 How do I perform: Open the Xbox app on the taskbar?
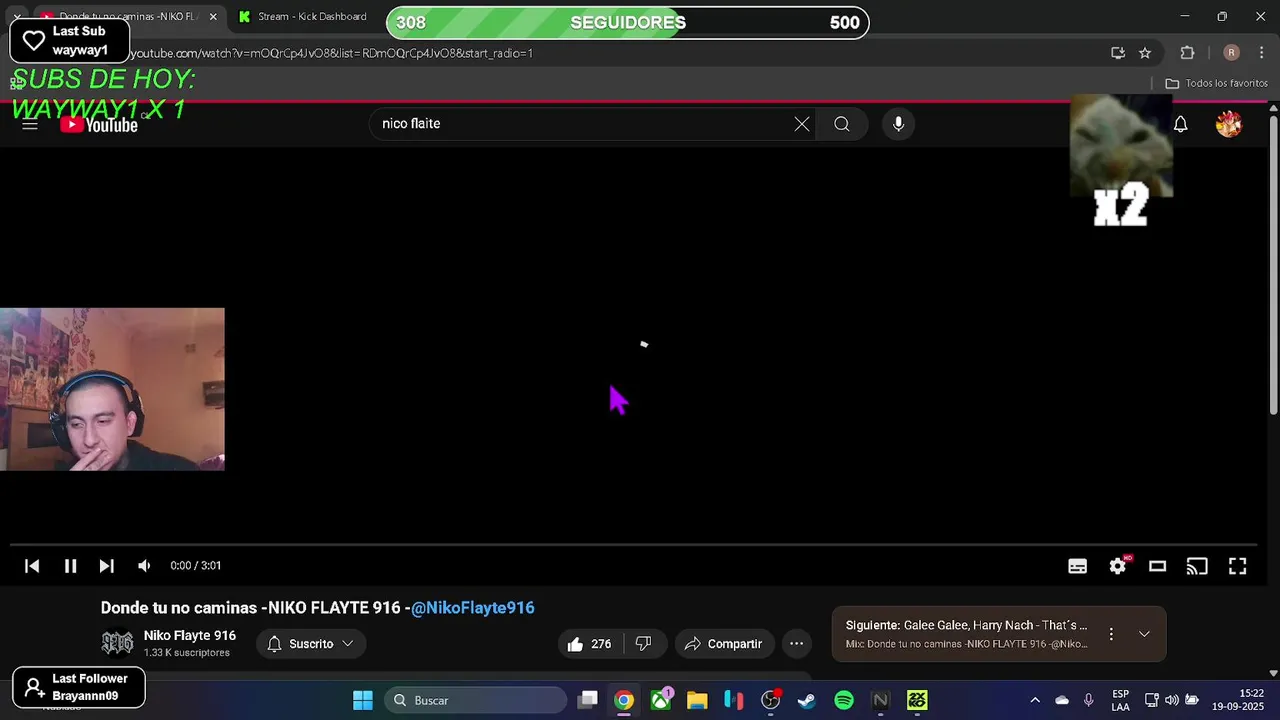coord(661,700)
